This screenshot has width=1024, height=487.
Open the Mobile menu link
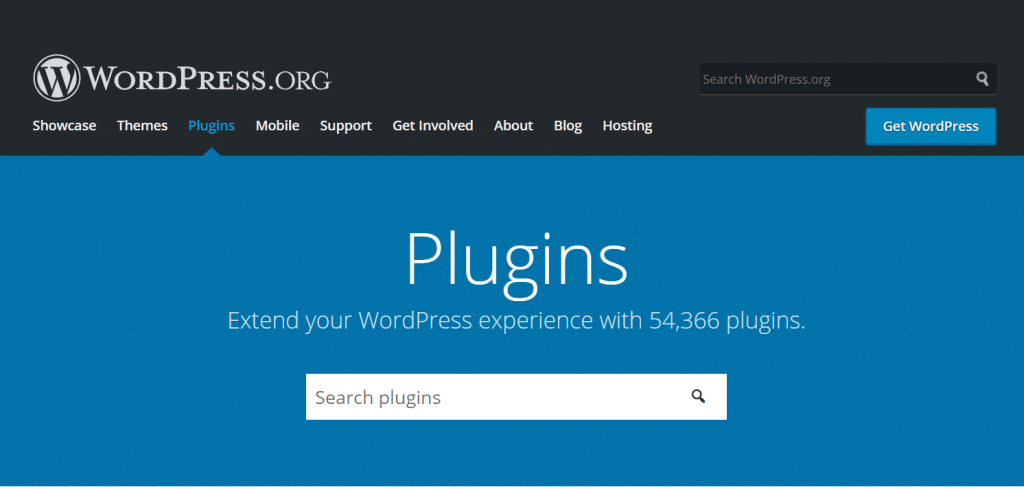pos(278,125)
